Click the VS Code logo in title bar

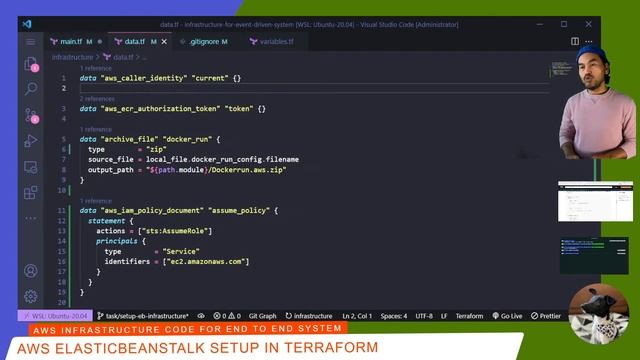point(27,24)
